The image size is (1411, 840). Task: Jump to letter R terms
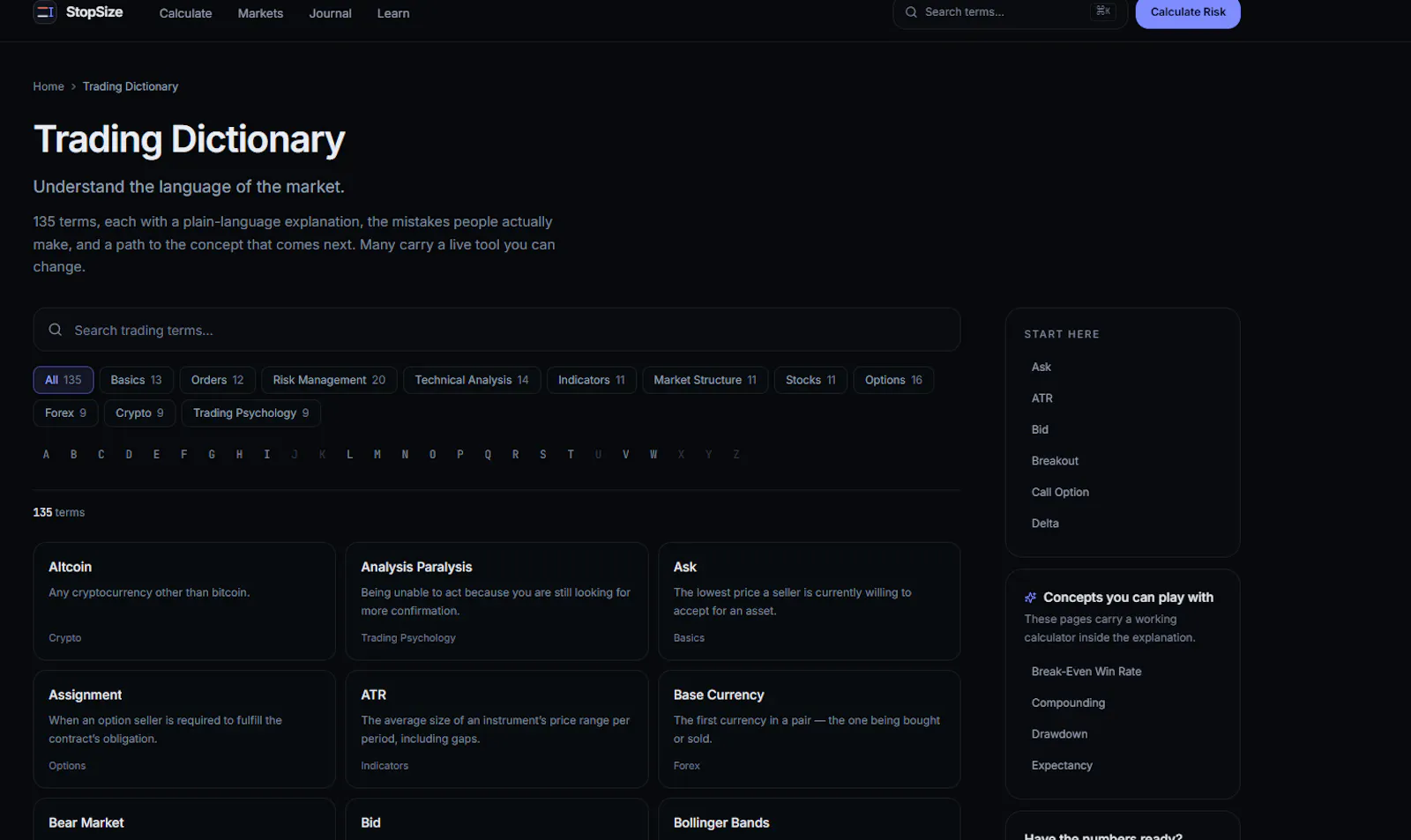click(515, 455)
